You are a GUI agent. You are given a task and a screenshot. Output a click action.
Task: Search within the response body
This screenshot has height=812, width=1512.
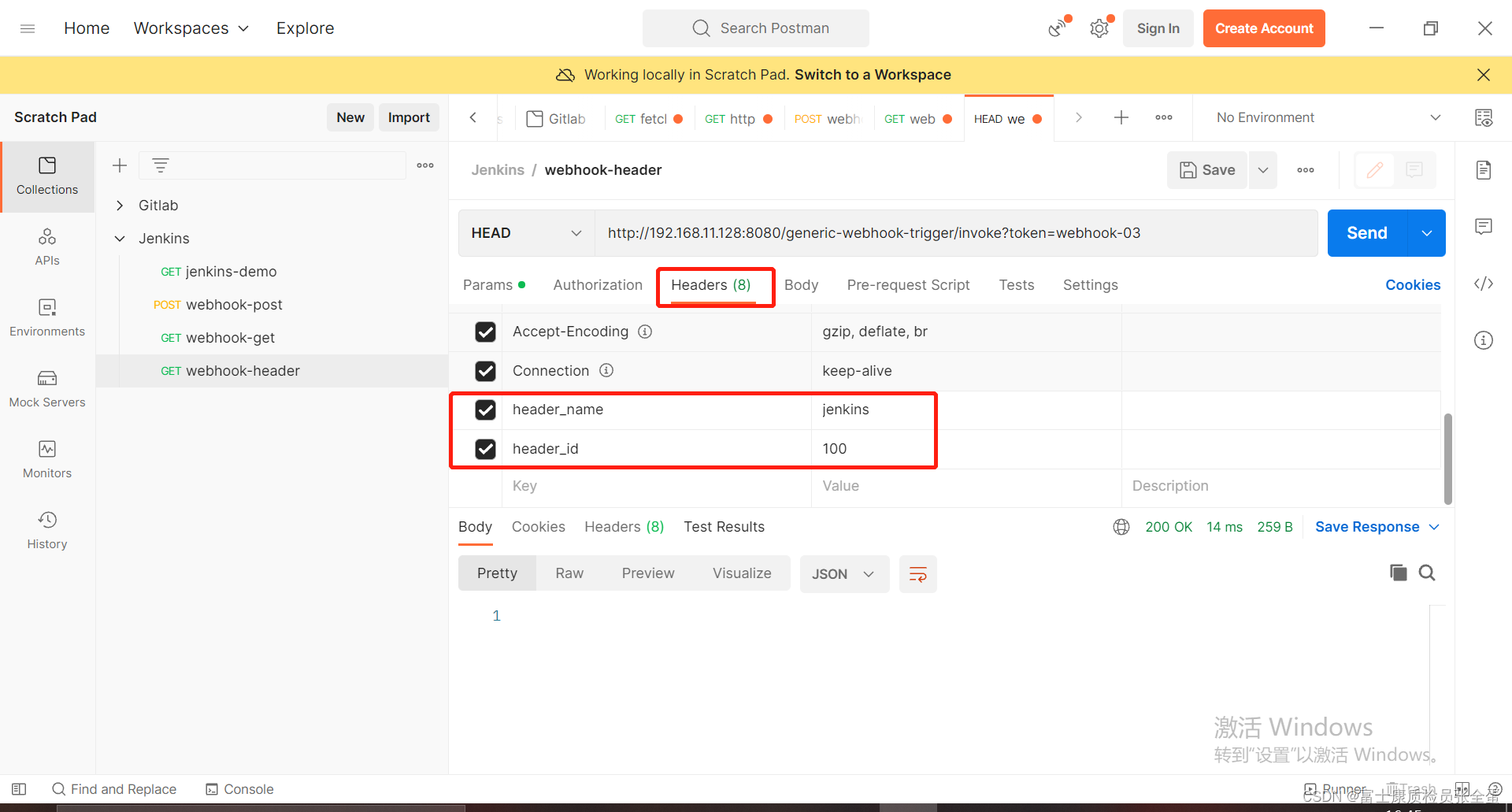pos(1427,573)
